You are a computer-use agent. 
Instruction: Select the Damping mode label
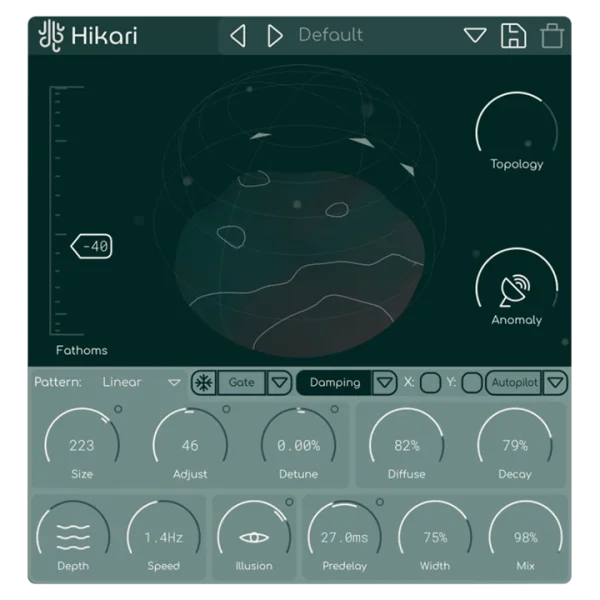(x=334, y=383)
